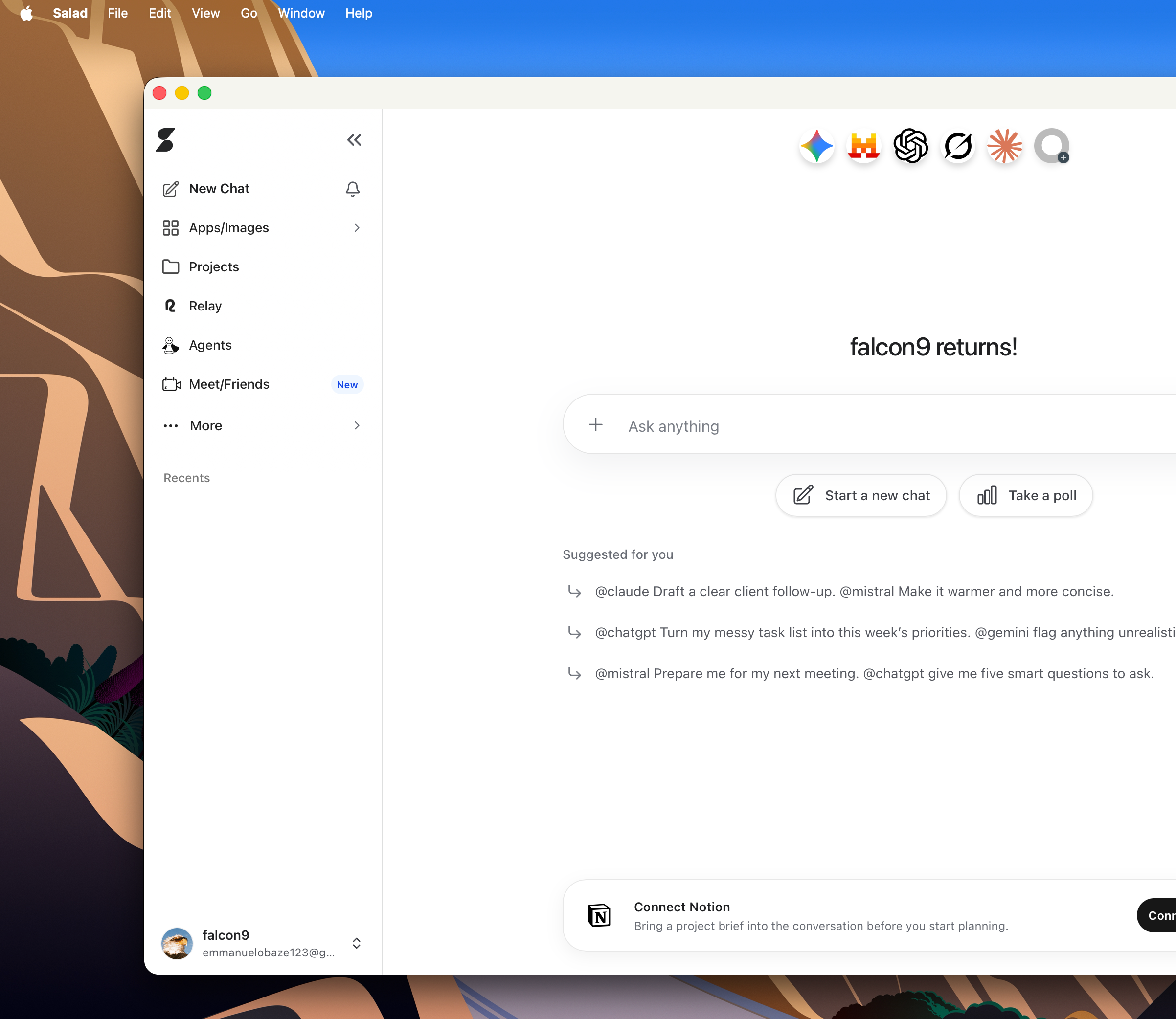1176x1019 pixels.
Task: Open falcon9 profile avatar
Action: pyautogui.click(x=177, y=943)
